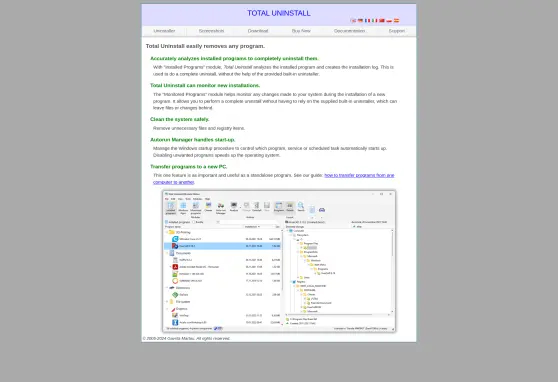Click 'Transfer programs to a new PC' heading
Image resolution: width=558 pixels, height=382 pixels.
pyautogui.click(x=189, y=167)
